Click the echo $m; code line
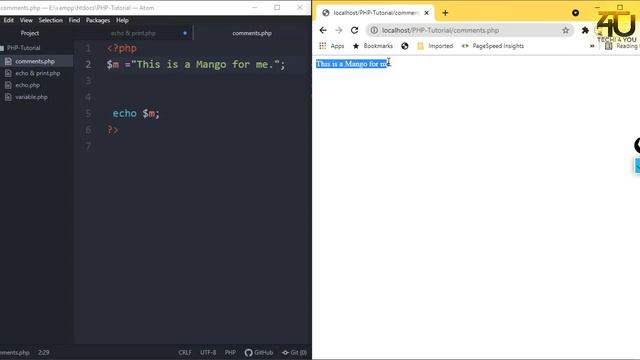Screen dimensions: 640x360 point(136,113)
